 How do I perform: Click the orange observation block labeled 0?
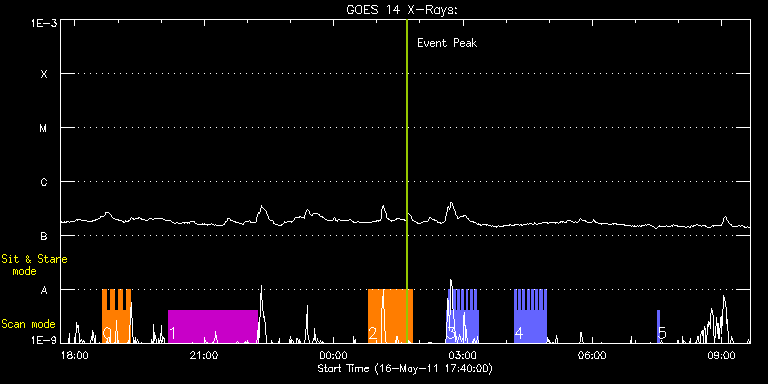click(x=117, y=316)
